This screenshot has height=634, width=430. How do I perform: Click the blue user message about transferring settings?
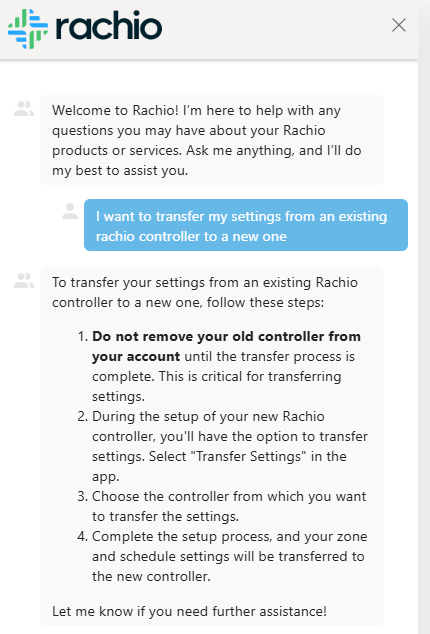click(x=246, y=225)
